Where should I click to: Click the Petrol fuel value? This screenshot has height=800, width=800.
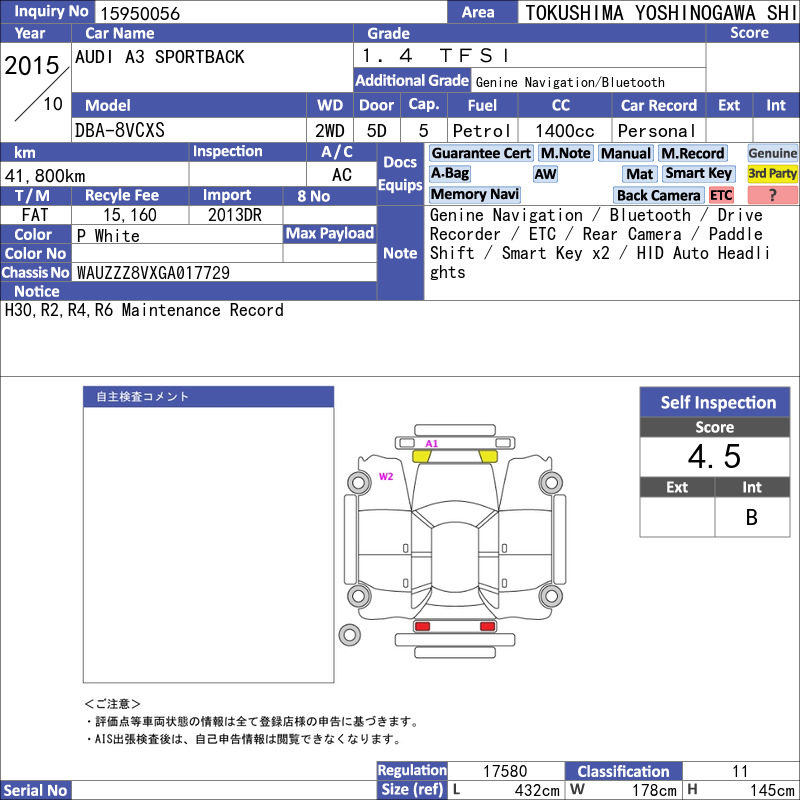482,131
